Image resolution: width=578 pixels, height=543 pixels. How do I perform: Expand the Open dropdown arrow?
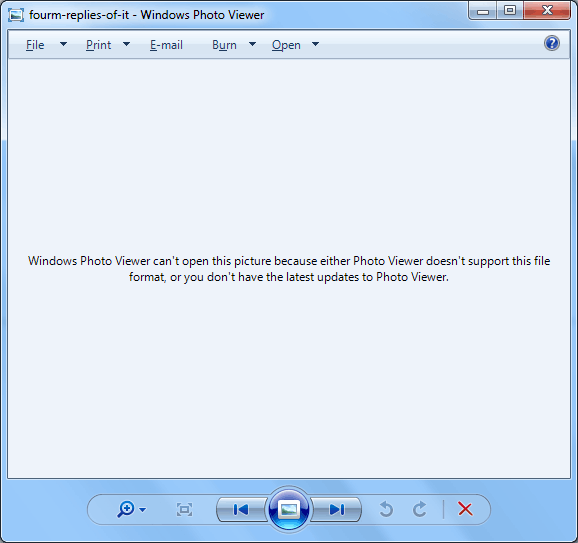tap(316, 44)
